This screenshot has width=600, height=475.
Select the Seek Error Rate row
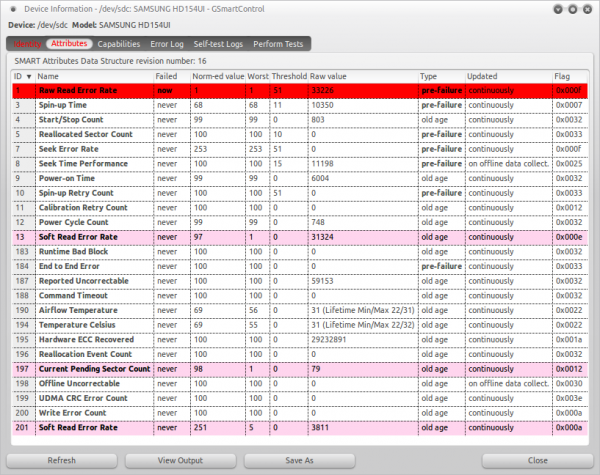pos(300,149)
